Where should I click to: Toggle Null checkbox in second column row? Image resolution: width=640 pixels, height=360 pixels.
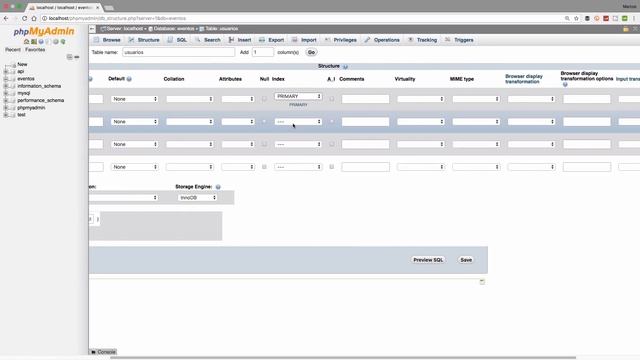click(x=264, y=122)
